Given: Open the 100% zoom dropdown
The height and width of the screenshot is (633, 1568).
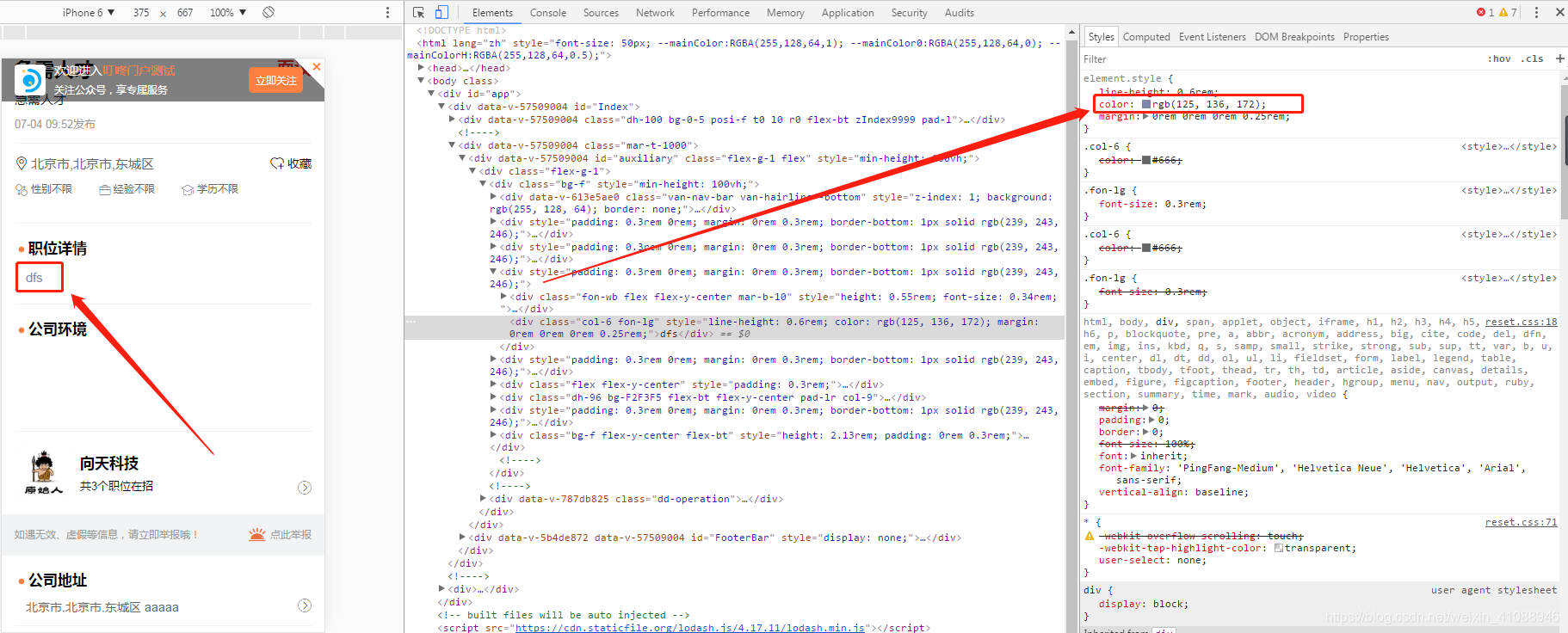Looking at the screenshot, I should (228, 12).
